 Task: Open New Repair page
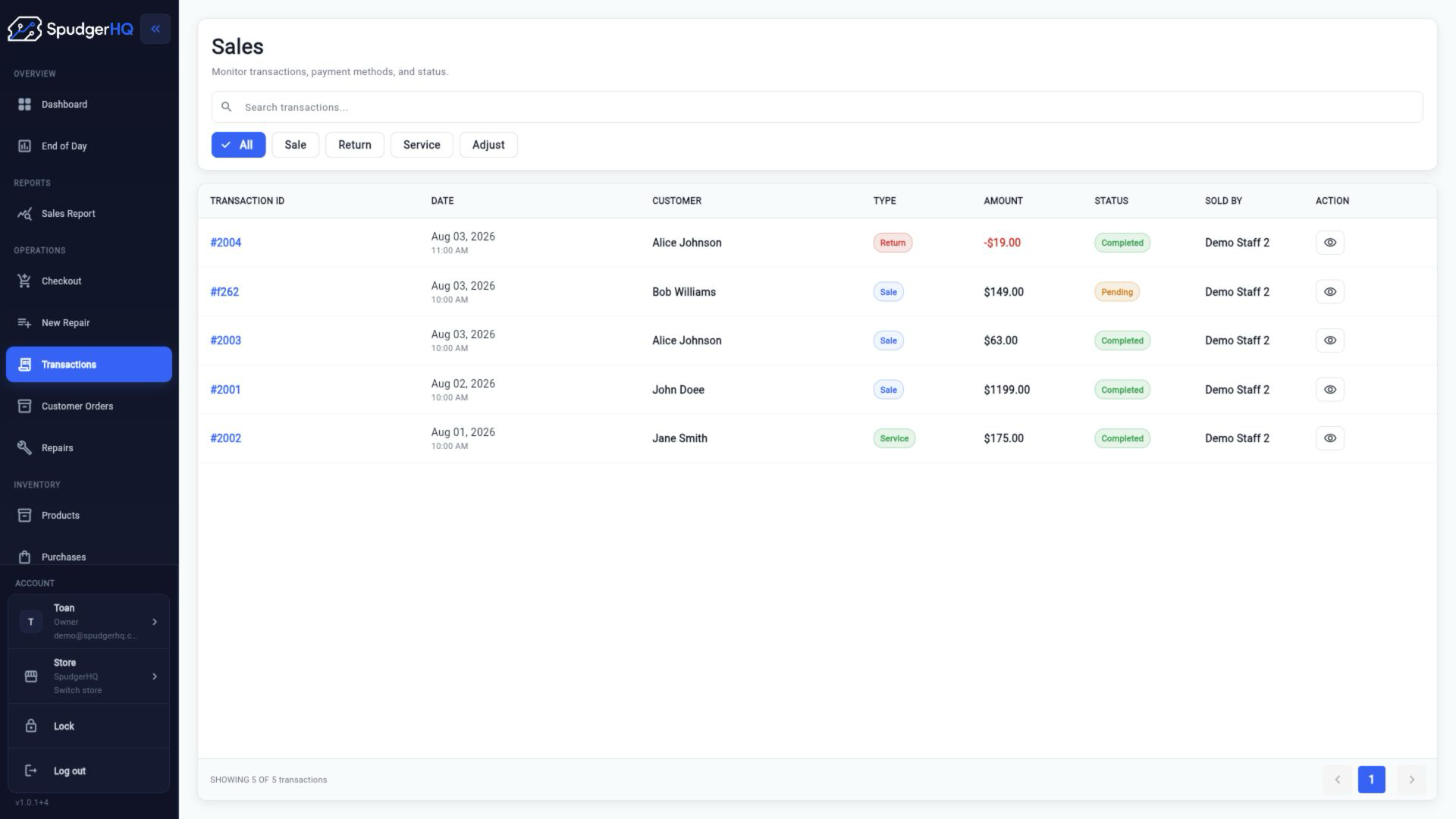(89, 322)
